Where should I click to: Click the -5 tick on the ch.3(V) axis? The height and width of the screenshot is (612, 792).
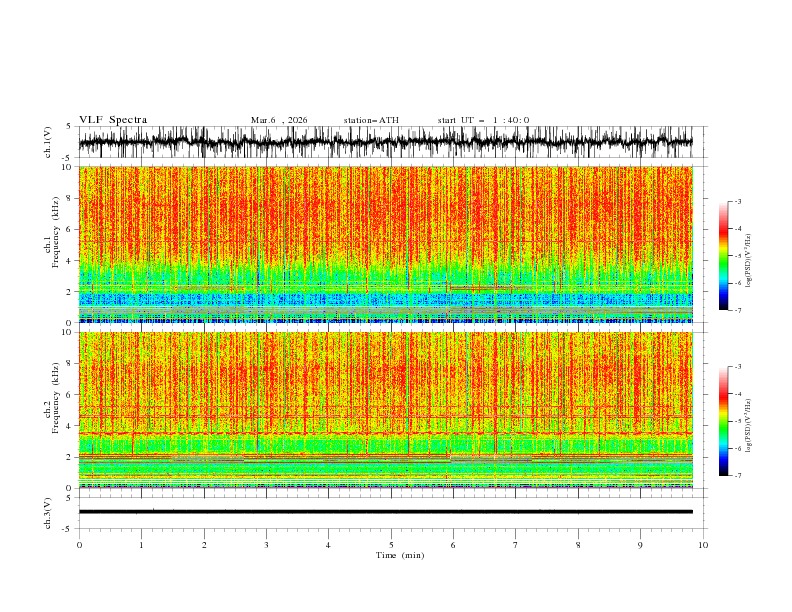click(x=67, y=529)
